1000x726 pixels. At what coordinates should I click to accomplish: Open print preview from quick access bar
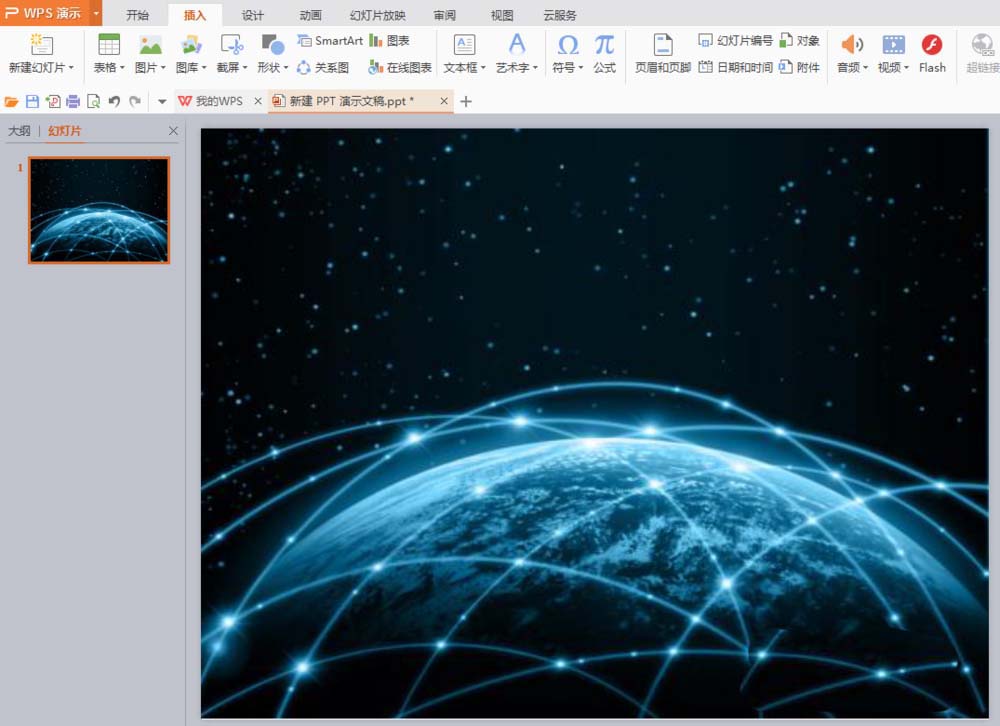pos(94,101)
